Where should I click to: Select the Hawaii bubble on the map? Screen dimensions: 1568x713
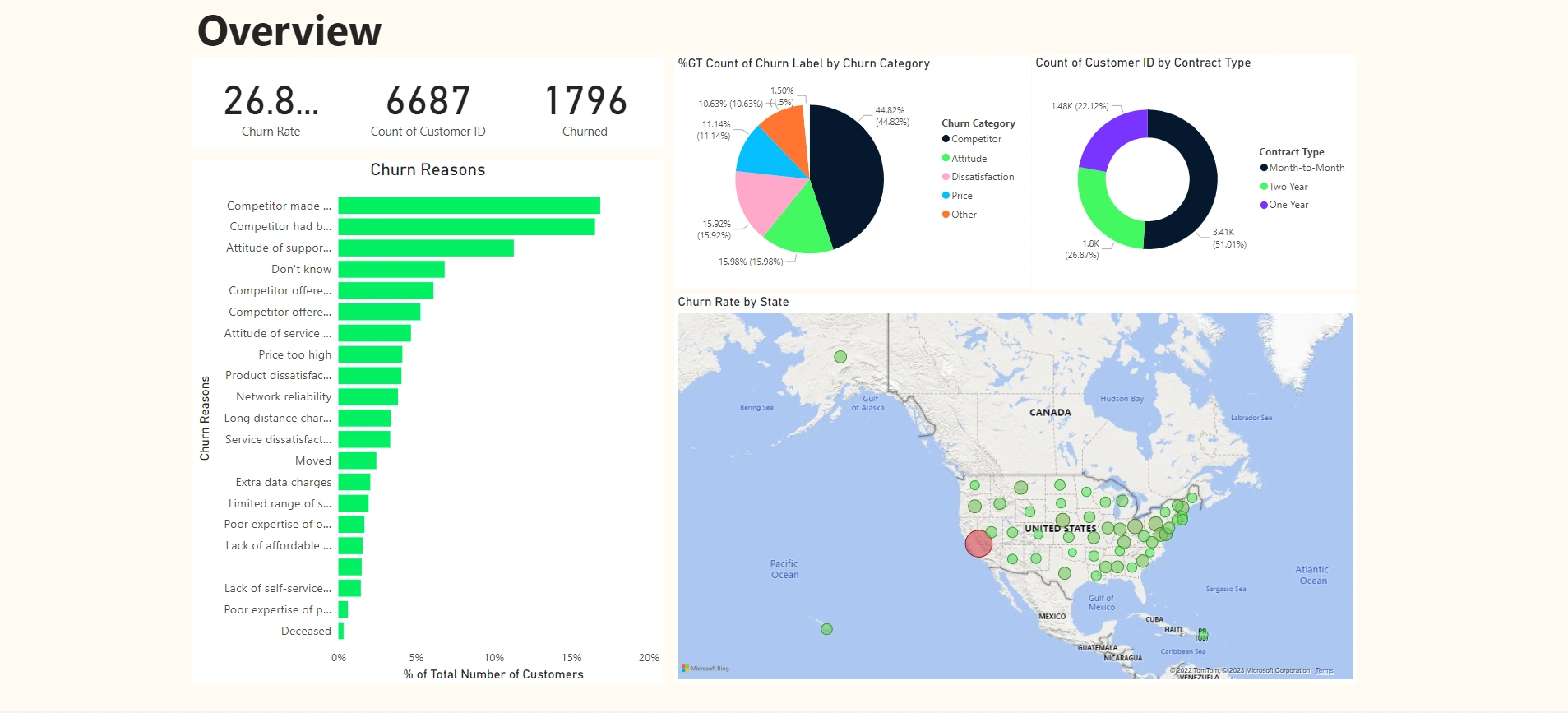[826, 629]
